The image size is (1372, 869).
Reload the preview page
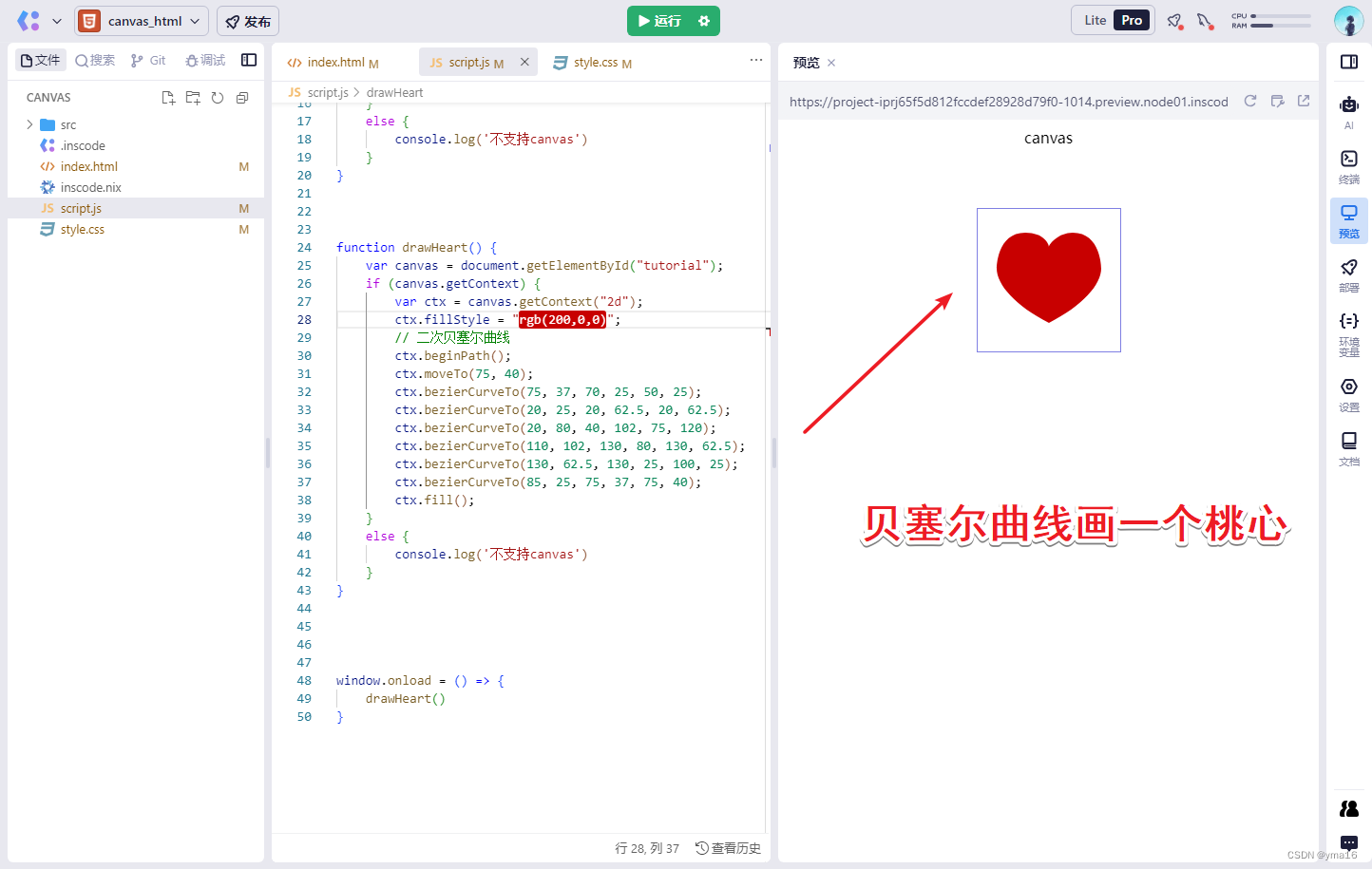coord(1250,101)
